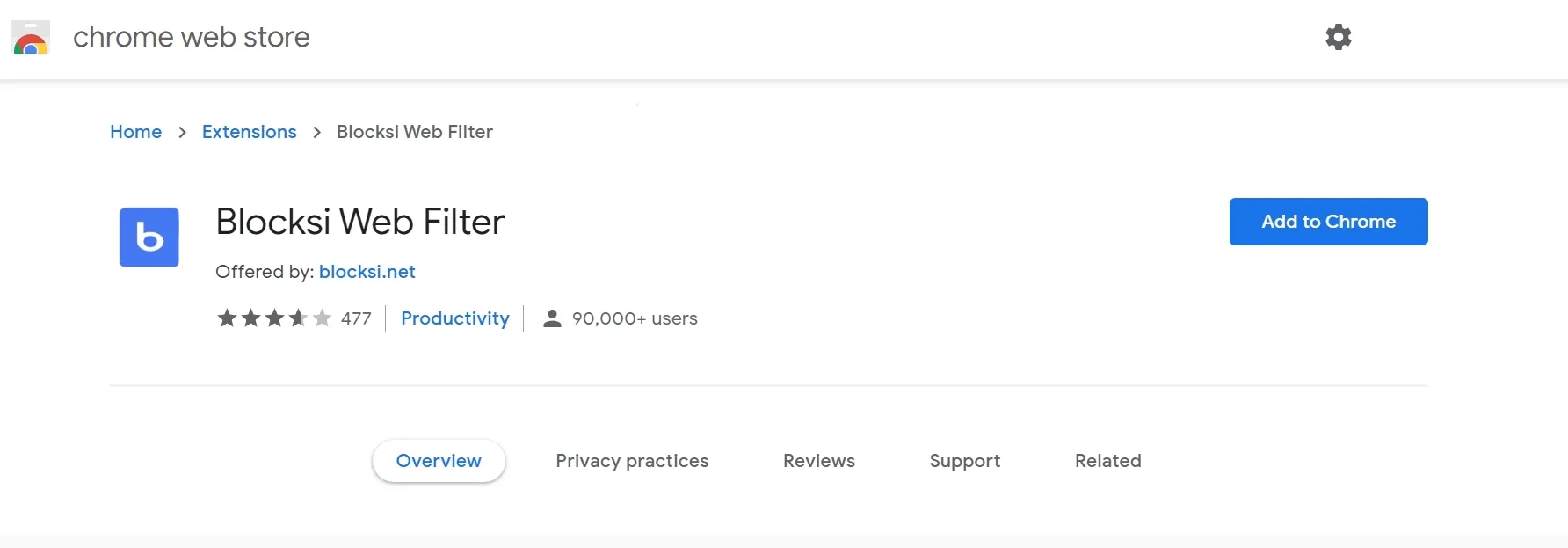
Task: Click the 90,000+ users text
Action: pos(635,318)
